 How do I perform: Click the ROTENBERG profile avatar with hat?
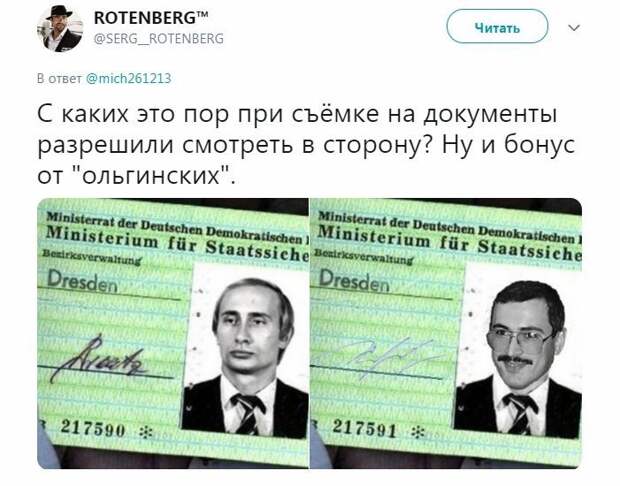60,28
